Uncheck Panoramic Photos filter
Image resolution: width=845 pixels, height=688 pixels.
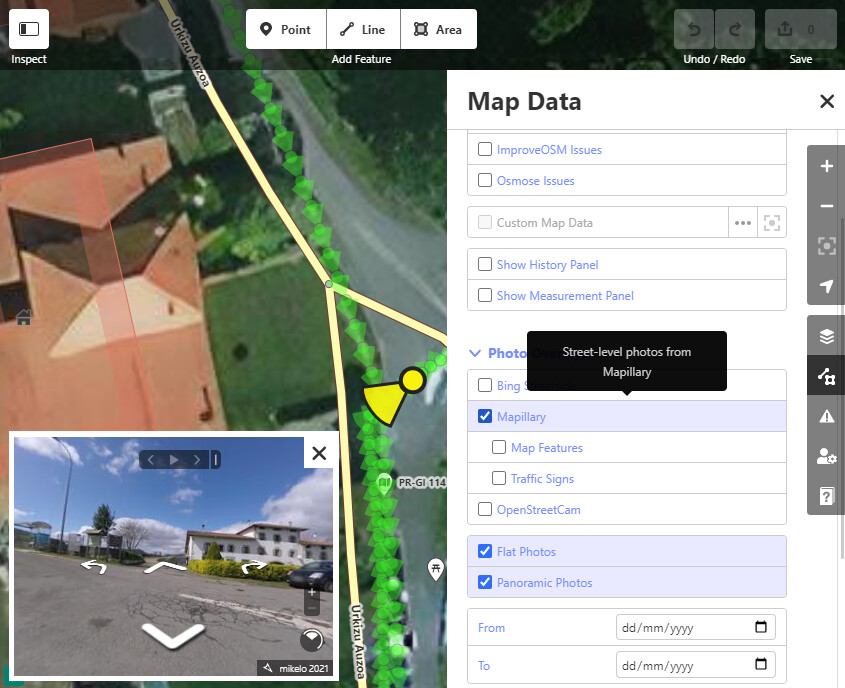point(484,582)
